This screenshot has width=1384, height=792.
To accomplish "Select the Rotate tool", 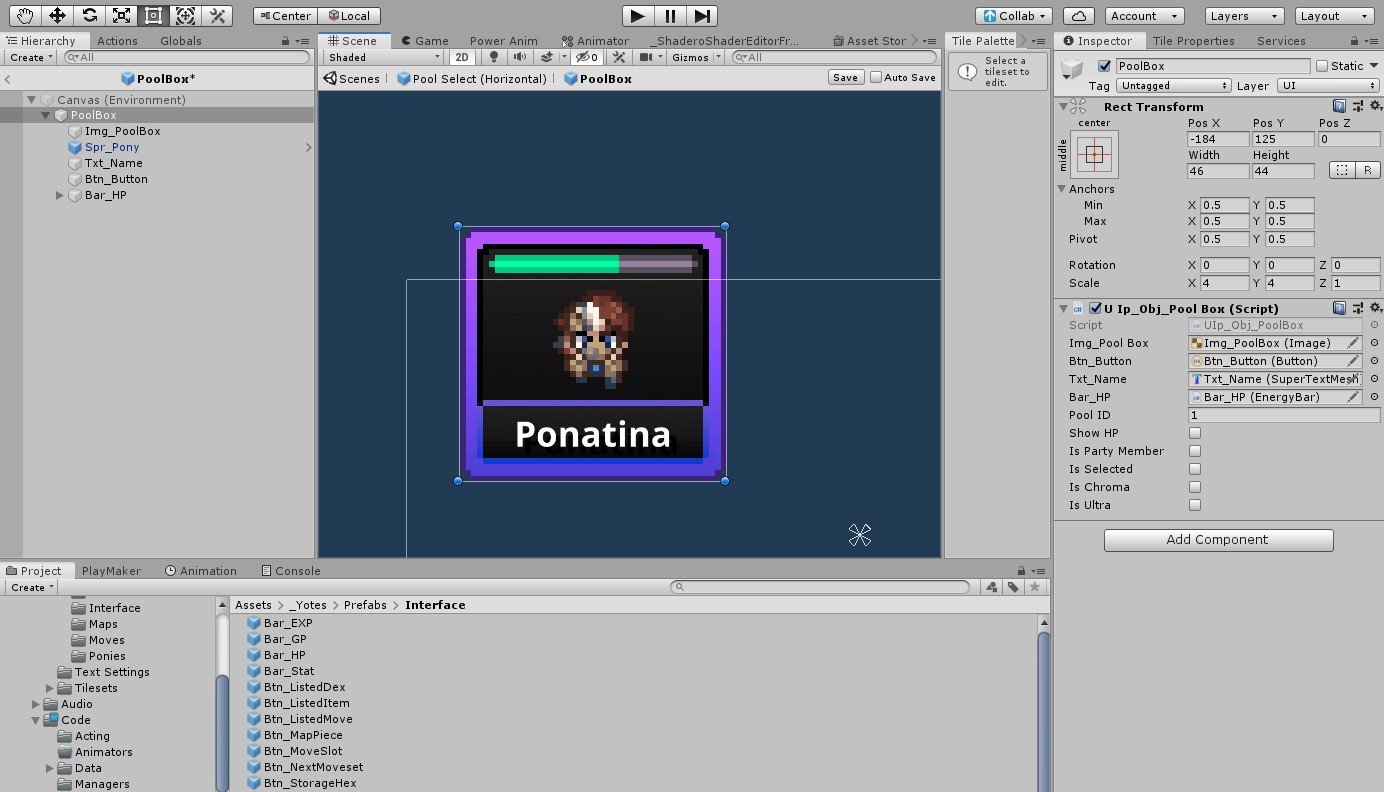I will tap(90, 15).
